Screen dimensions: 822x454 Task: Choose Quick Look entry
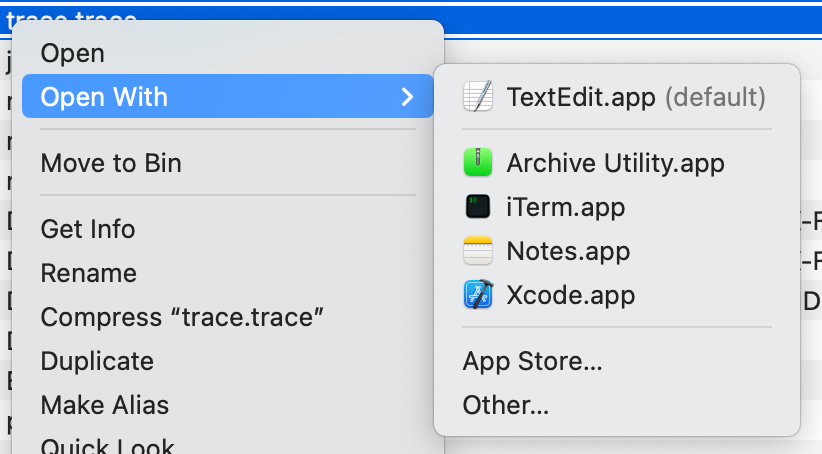pos(108,445)
